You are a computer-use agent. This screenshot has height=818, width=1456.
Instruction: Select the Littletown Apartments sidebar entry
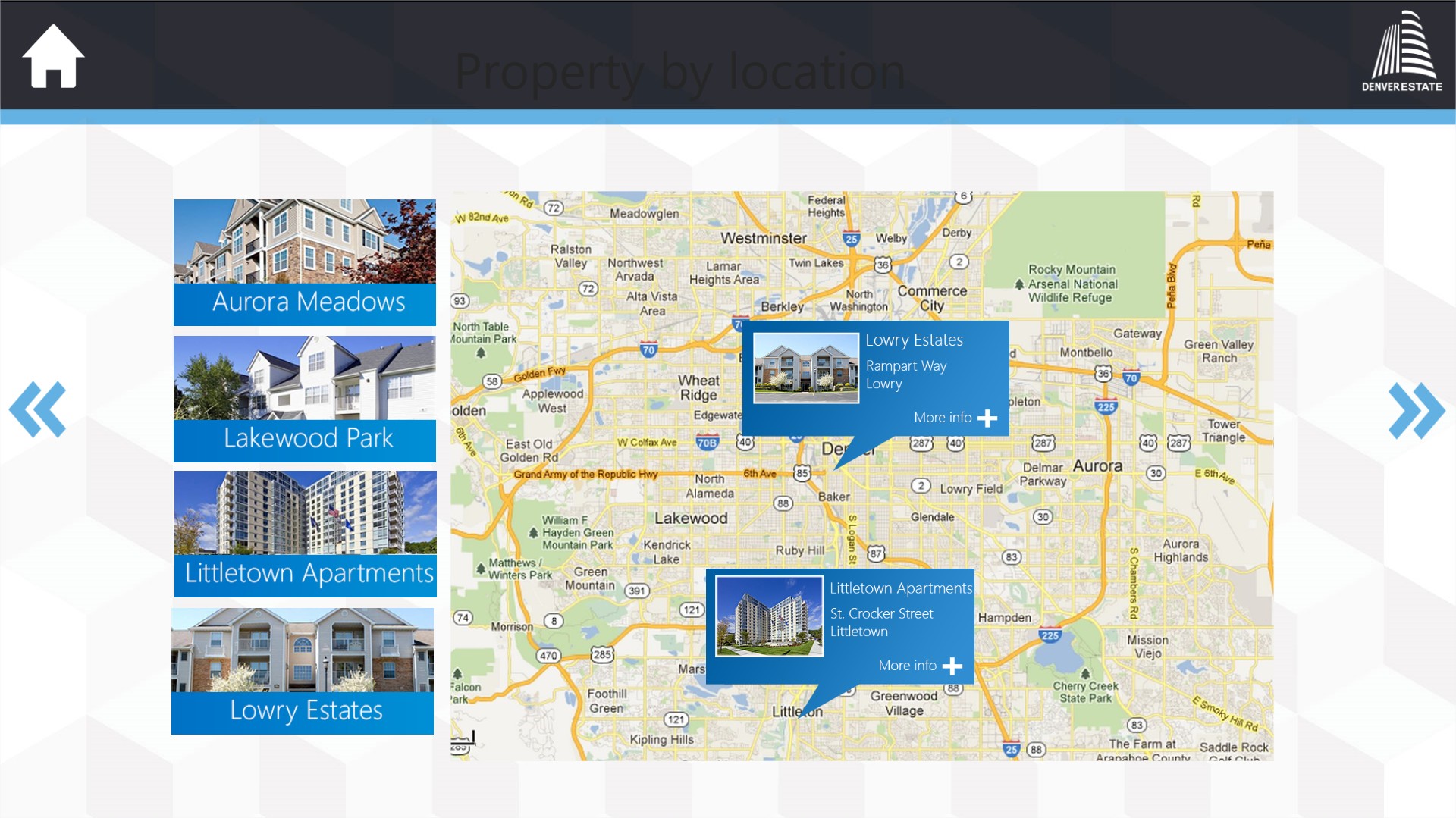click(304, 533)
